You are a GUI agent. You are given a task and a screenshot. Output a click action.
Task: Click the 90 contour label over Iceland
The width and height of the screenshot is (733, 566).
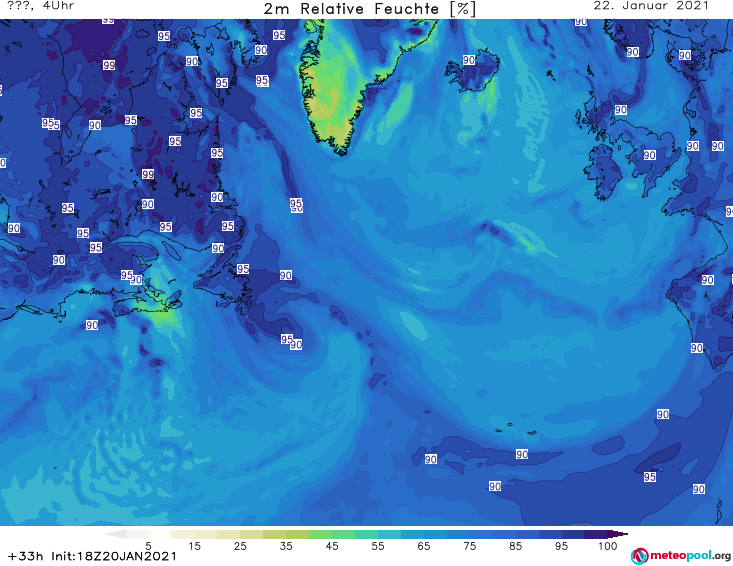click(469, 60)
